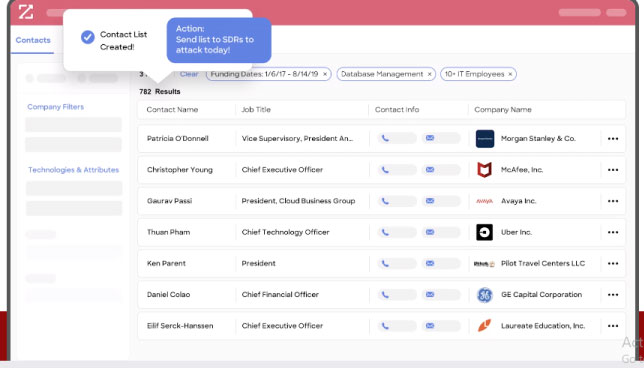644x368 pixels.
Task: Click the McAfee shield logo
Action: pyautogui.click(x=485, y=170)
